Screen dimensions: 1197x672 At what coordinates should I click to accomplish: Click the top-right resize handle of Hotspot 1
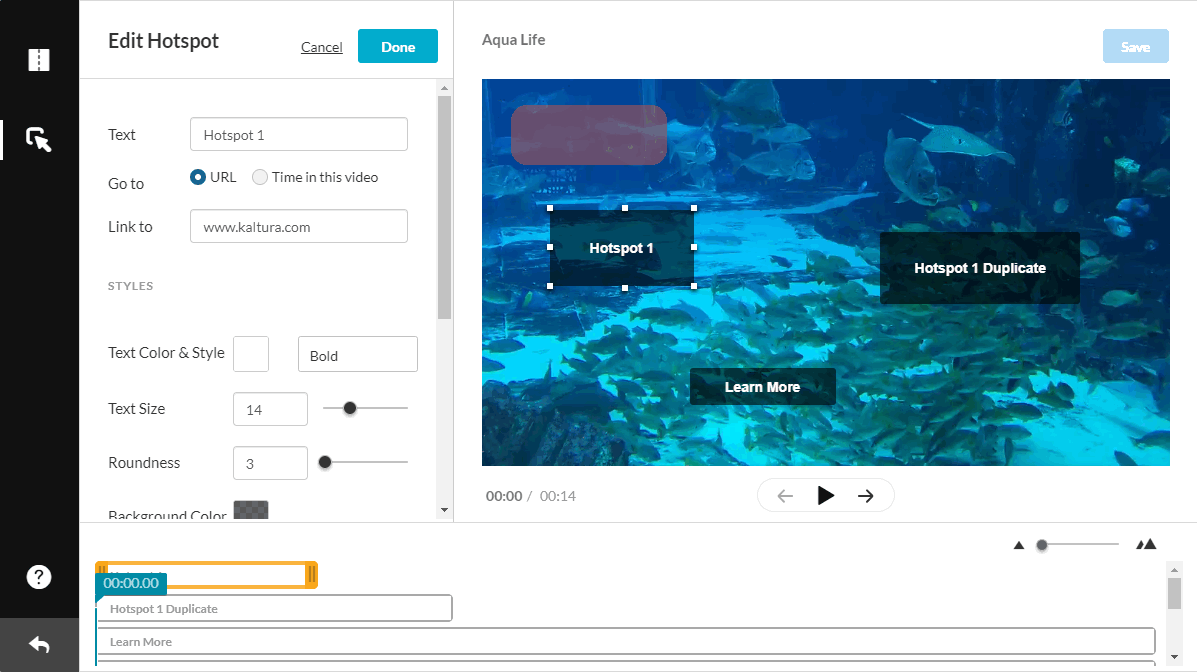click(694, 208)
